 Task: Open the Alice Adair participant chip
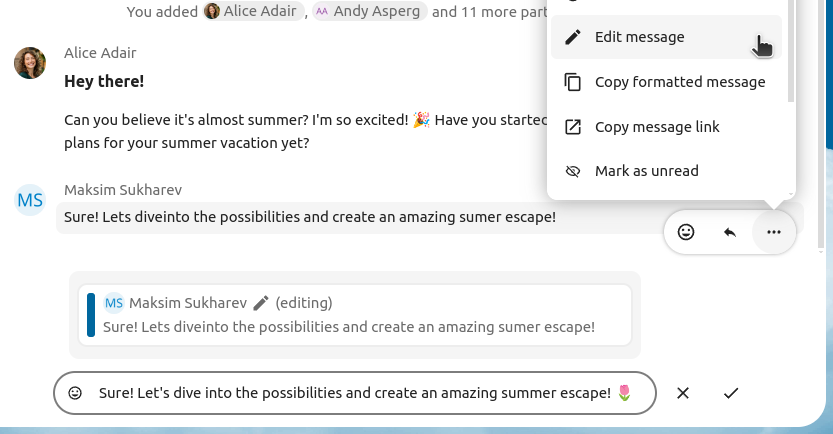253,12
